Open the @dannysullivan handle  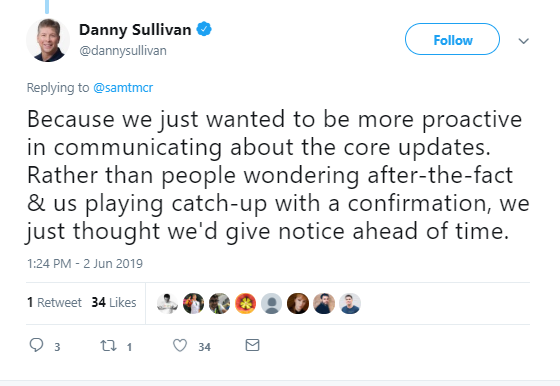tap(123, 51)
